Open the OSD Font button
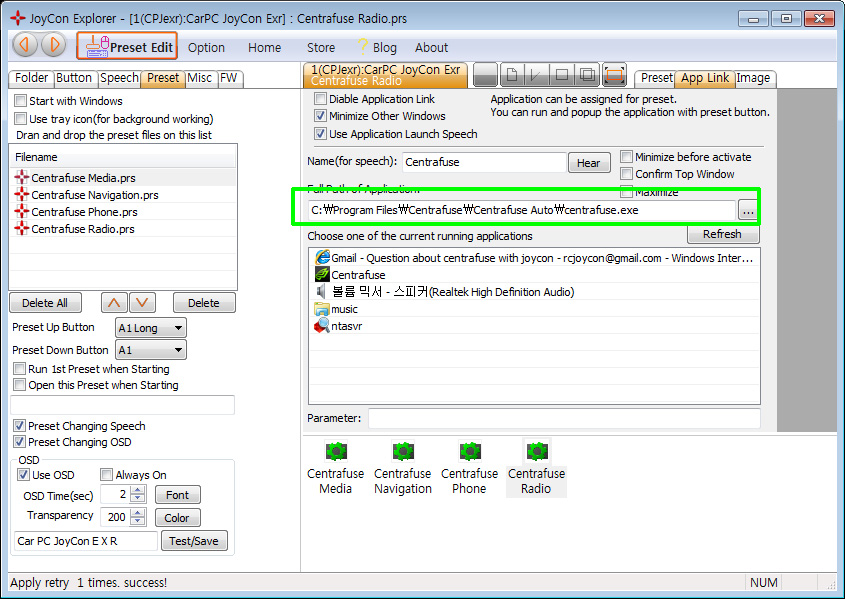 point(178,495)
